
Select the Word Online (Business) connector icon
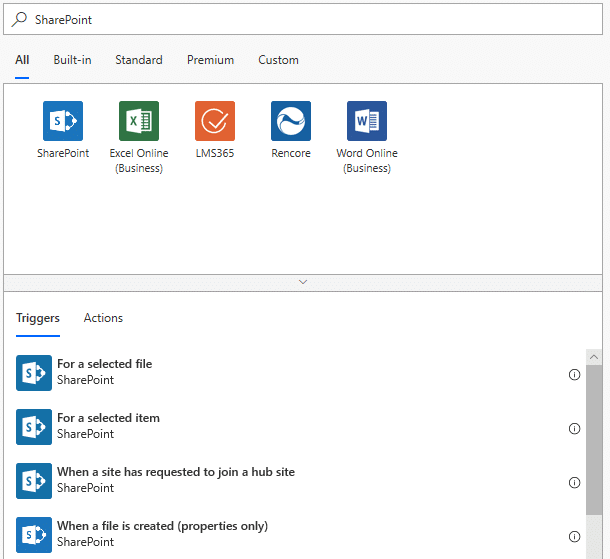367,121
